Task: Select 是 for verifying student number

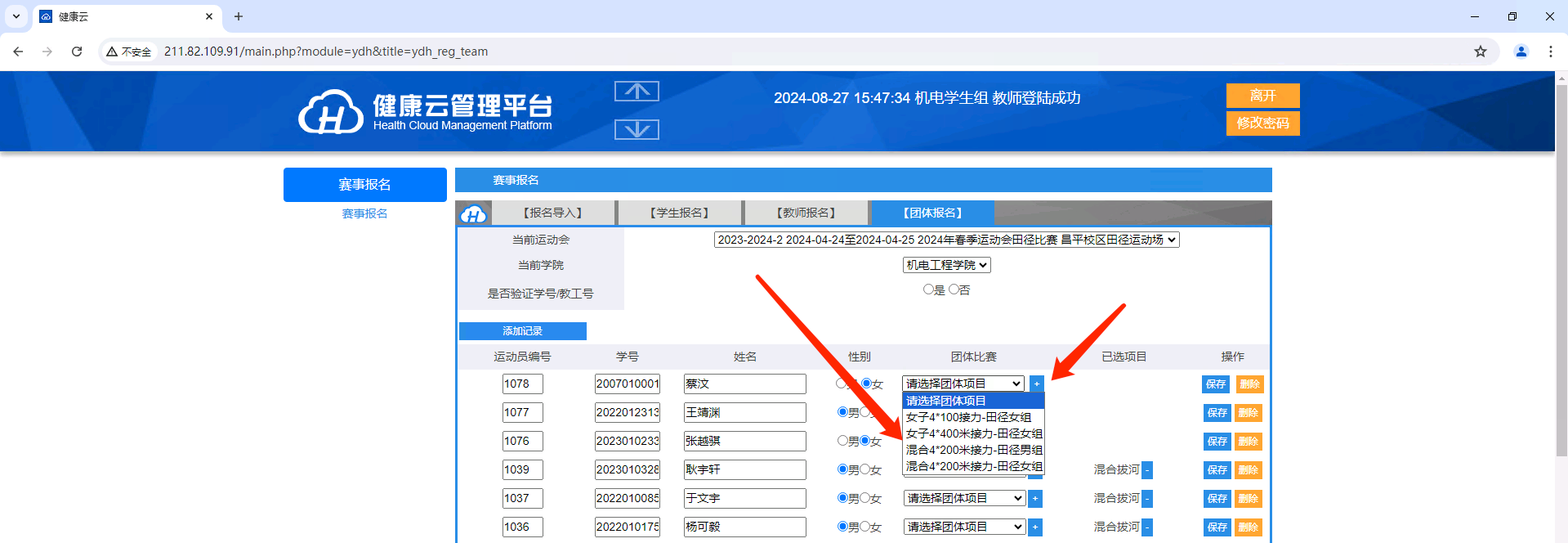Action: 928,289
